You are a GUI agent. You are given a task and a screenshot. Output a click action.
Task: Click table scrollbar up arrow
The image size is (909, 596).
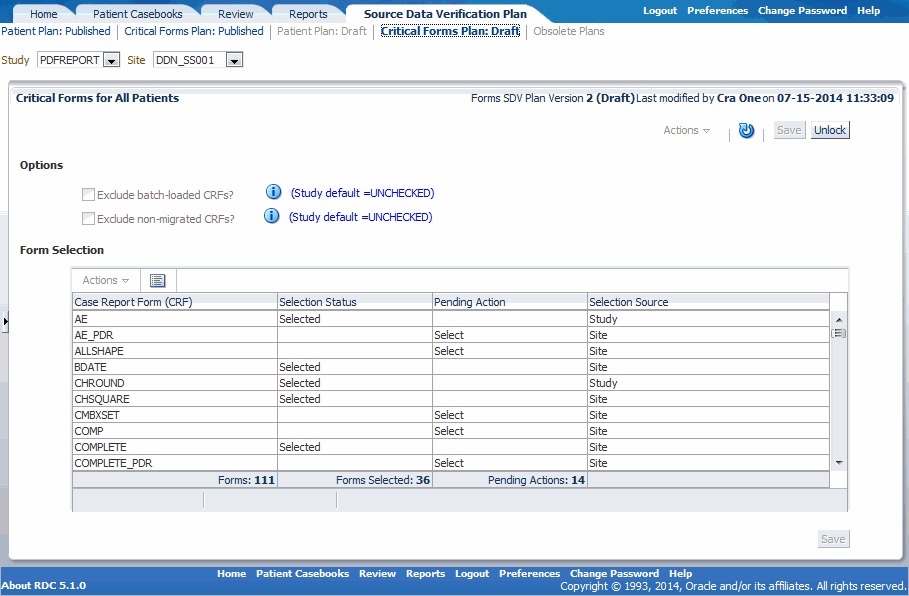coord(838,319)
